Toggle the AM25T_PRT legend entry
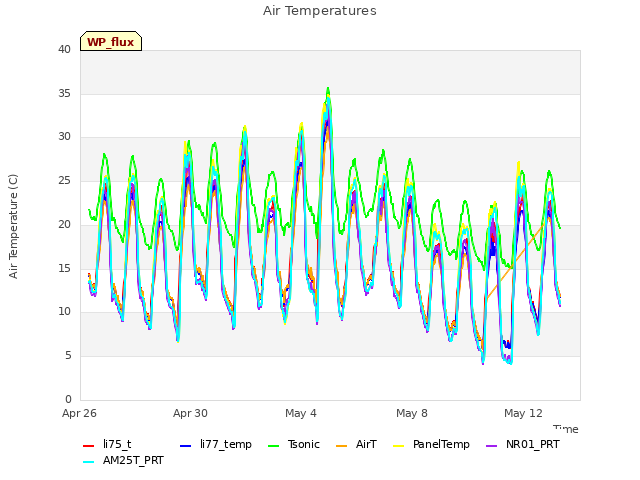The height and width of the screenshot is (480, 640). (123, 461)
